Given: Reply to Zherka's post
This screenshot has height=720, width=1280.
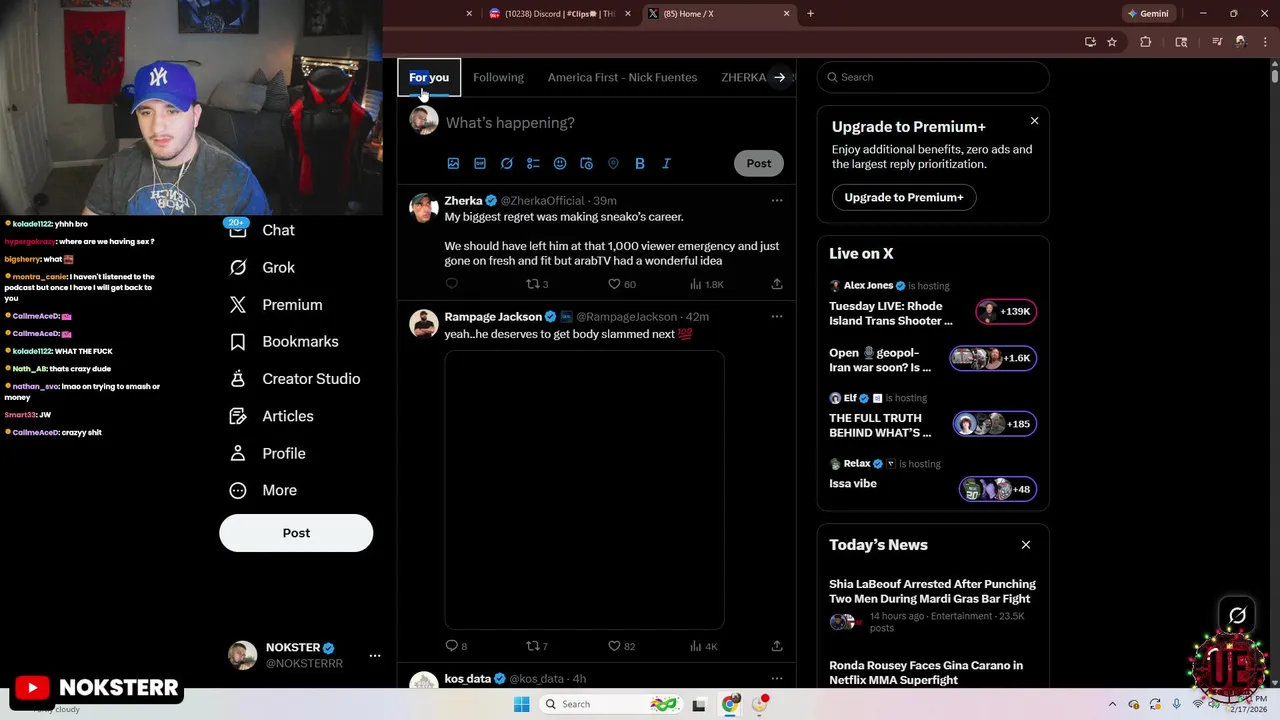Looking at the screenshot, I should point(451,284).
